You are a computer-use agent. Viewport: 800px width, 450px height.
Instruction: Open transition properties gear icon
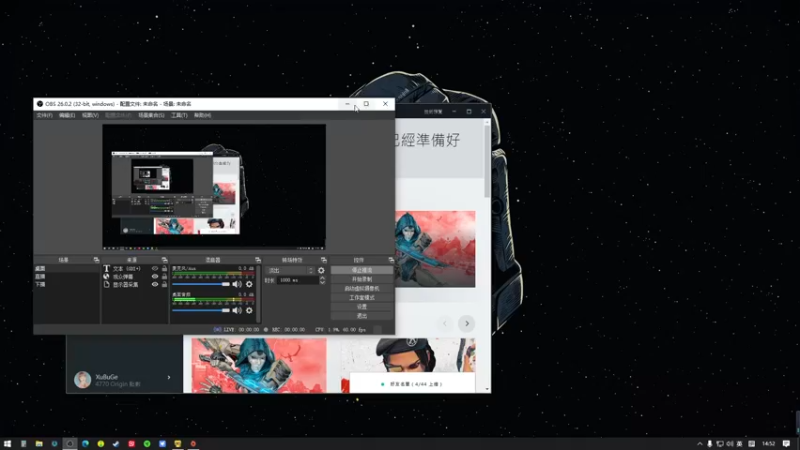point(321,270)
